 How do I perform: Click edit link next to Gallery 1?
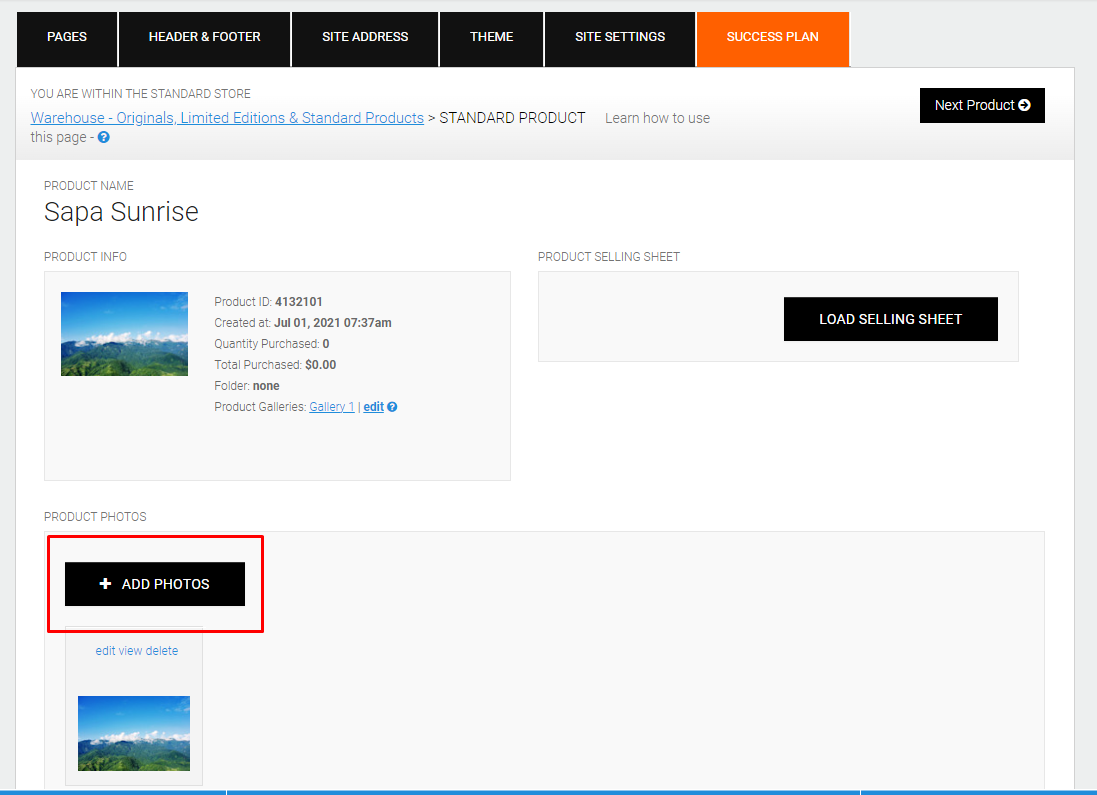pyautogui.click(x=374, y=407)
